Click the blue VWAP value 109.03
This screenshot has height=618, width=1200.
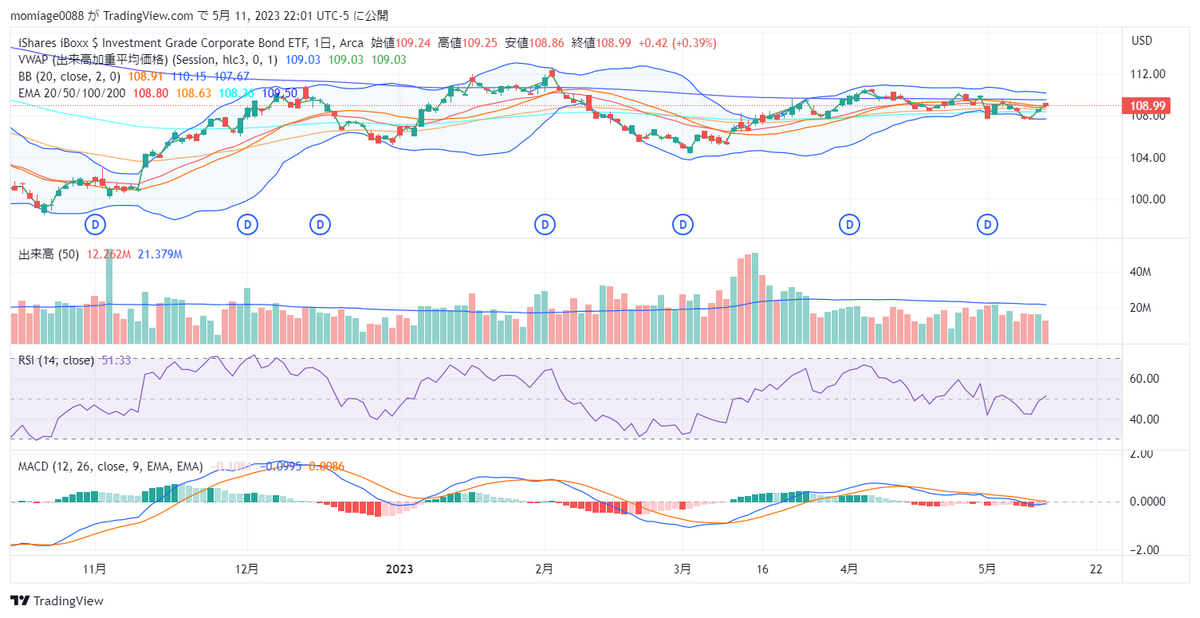coord(303,60)
